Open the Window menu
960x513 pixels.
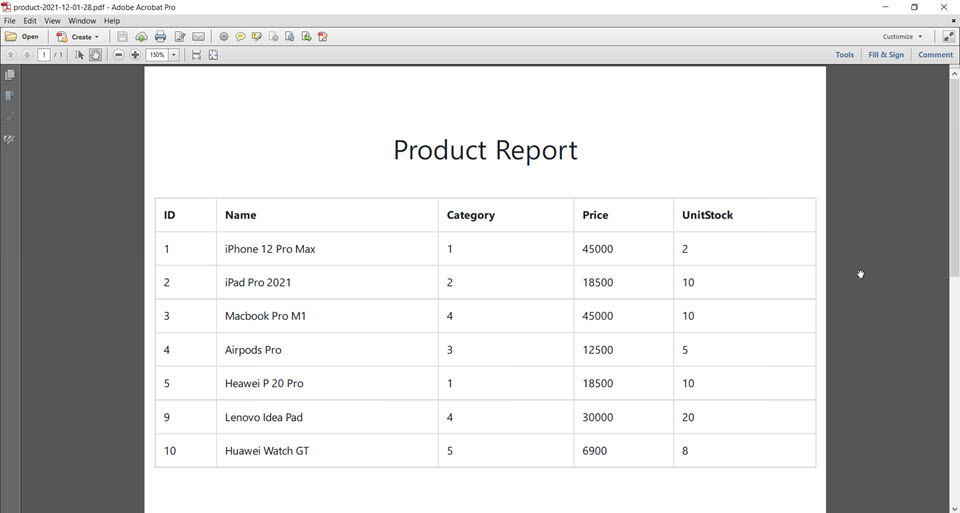click(82, 21)
